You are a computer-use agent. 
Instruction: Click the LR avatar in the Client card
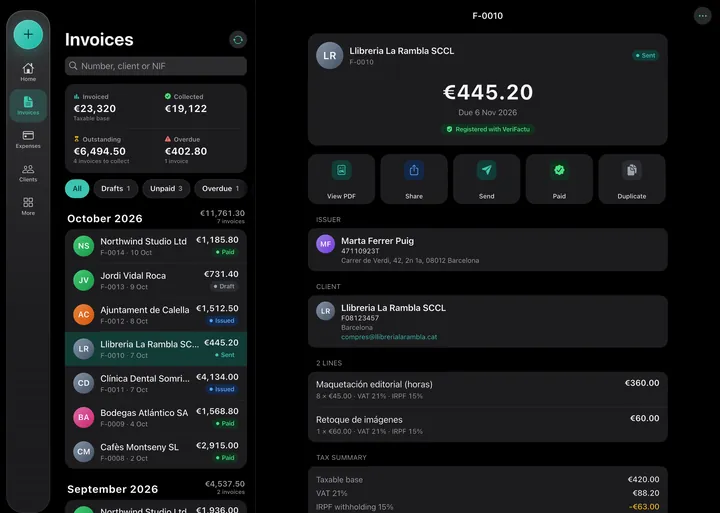(325, 311)
